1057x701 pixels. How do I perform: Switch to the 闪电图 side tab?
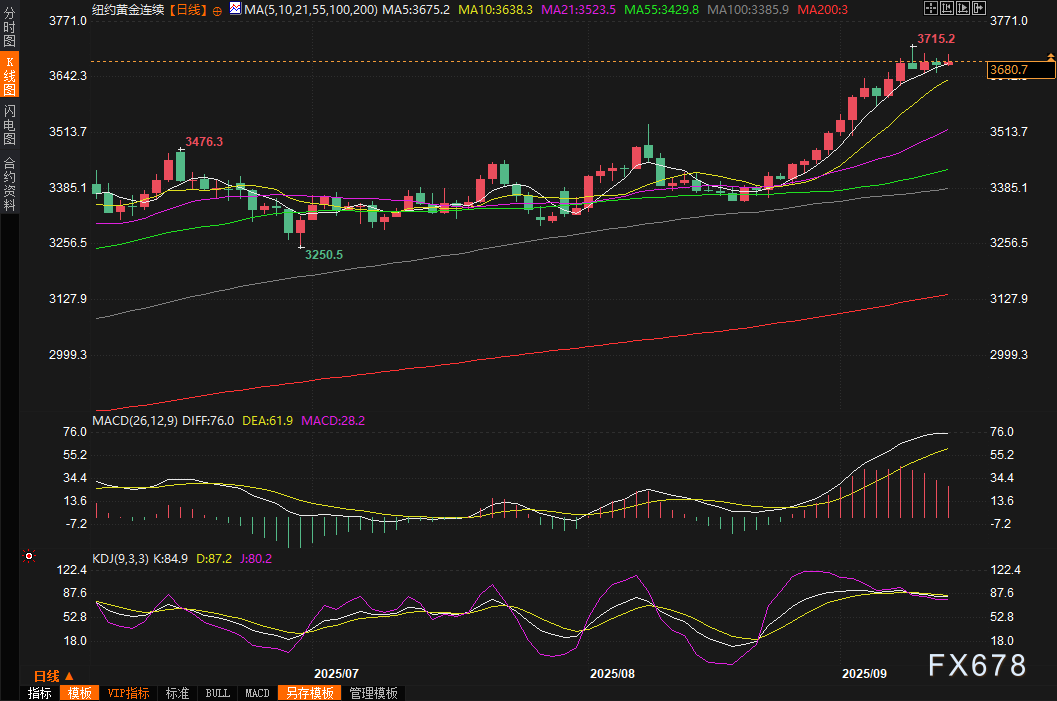(x=9, y=124)
